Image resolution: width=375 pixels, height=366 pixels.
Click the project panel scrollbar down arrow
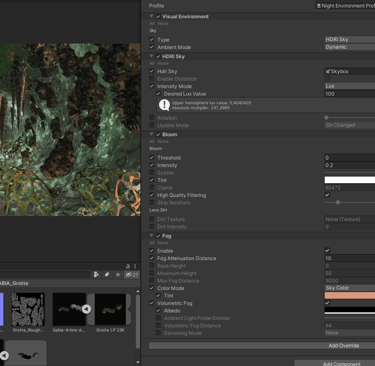[138, 362]
